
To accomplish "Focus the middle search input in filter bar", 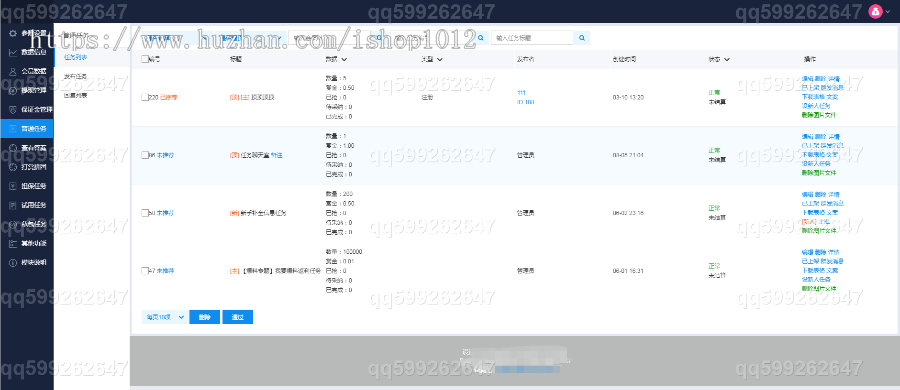I will [x=431, y=38].
